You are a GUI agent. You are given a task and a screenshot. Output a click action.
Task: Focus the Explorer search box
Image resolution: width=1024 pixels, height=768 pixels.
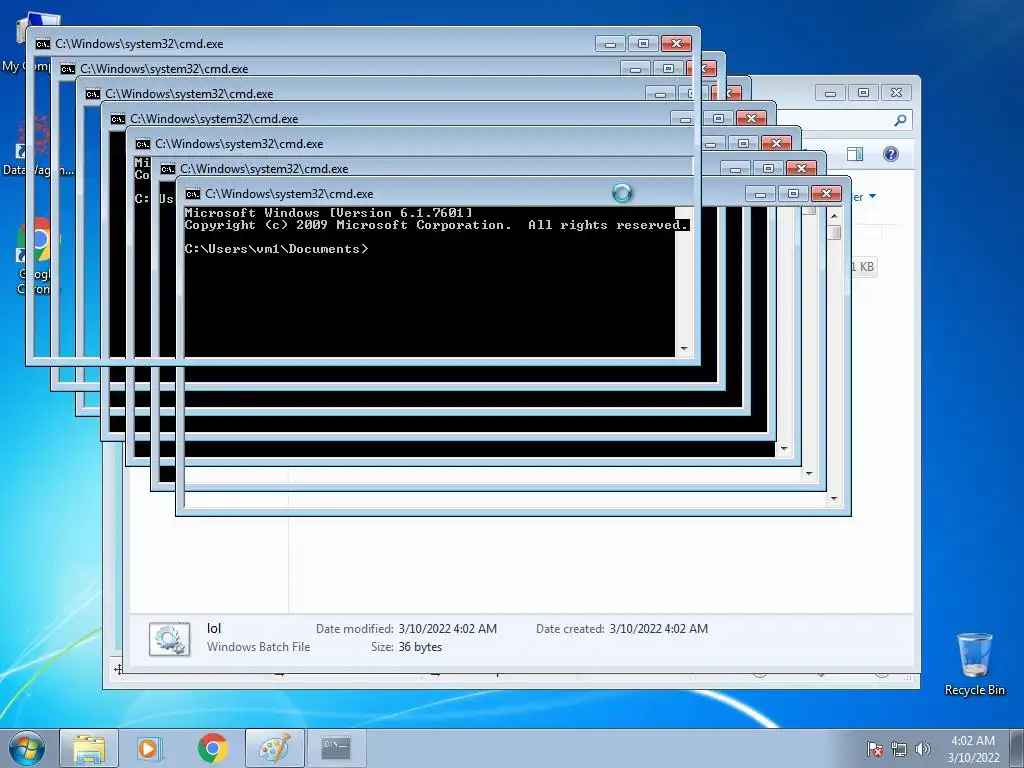(856, 120)
